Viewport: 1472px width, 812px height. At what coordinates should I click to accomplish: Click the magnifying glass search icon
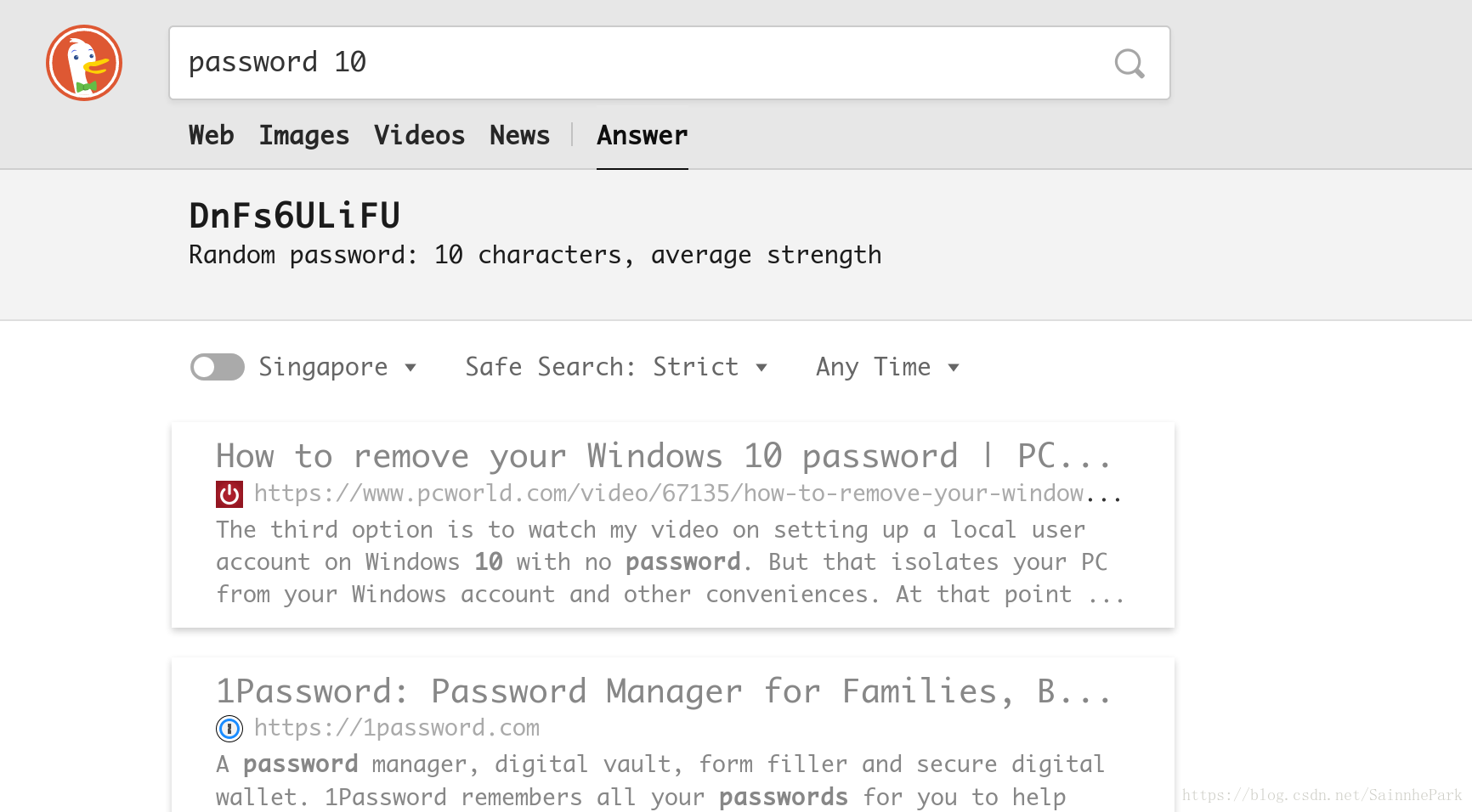point(1129,63)
